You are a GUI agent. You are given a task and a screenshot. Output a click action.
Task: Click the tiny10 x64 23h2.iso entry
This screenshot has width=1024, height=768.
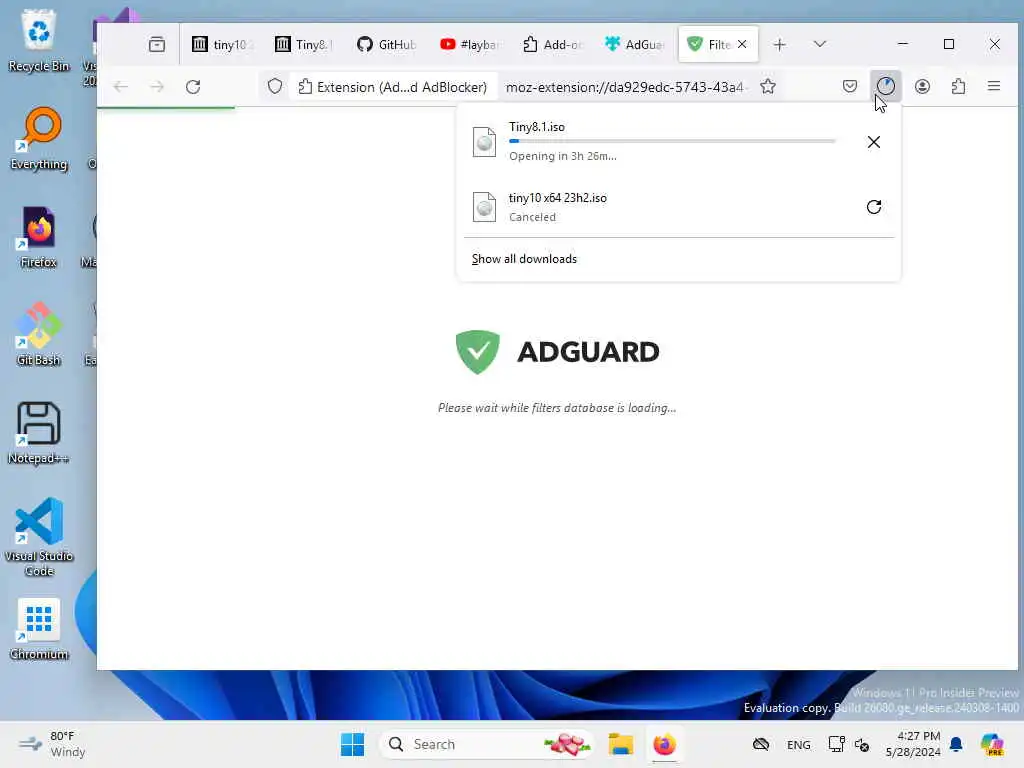pos(656,207)
